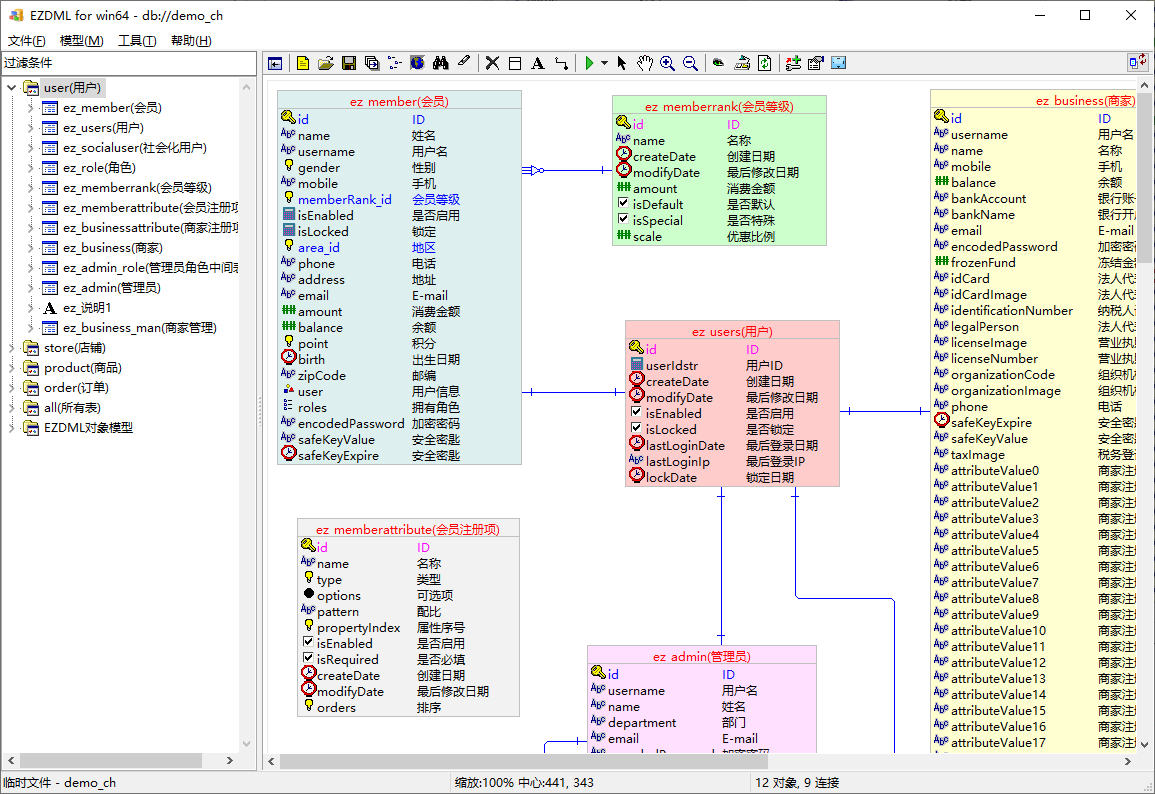Click isEnabled checkbox in ez_users table

636,412
